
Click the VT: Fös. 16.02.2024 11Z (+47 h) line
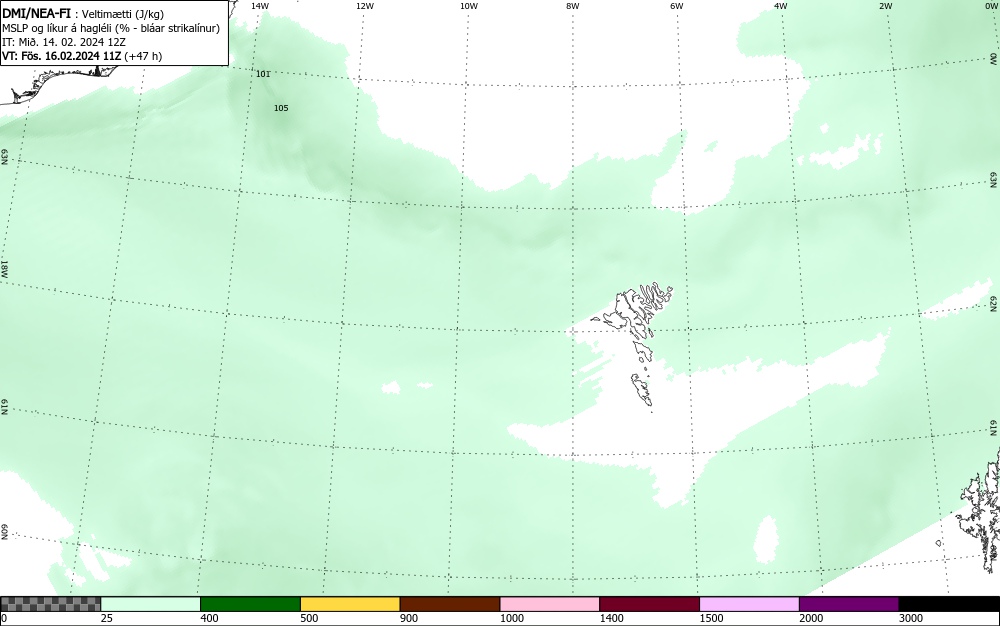tap(82, 56)
